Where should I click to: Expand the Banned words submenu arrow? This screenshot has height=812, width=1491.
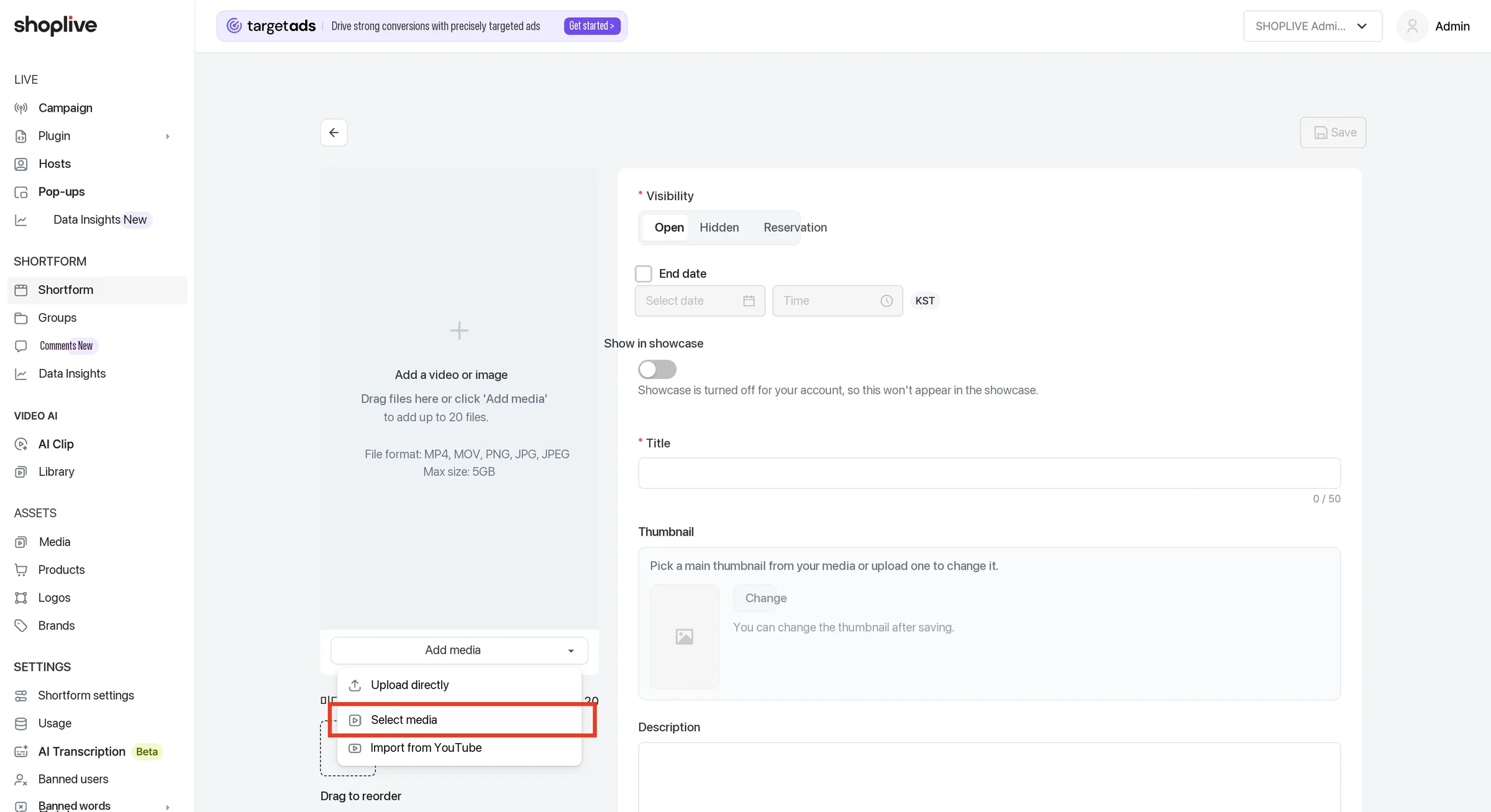click(168, 807)
